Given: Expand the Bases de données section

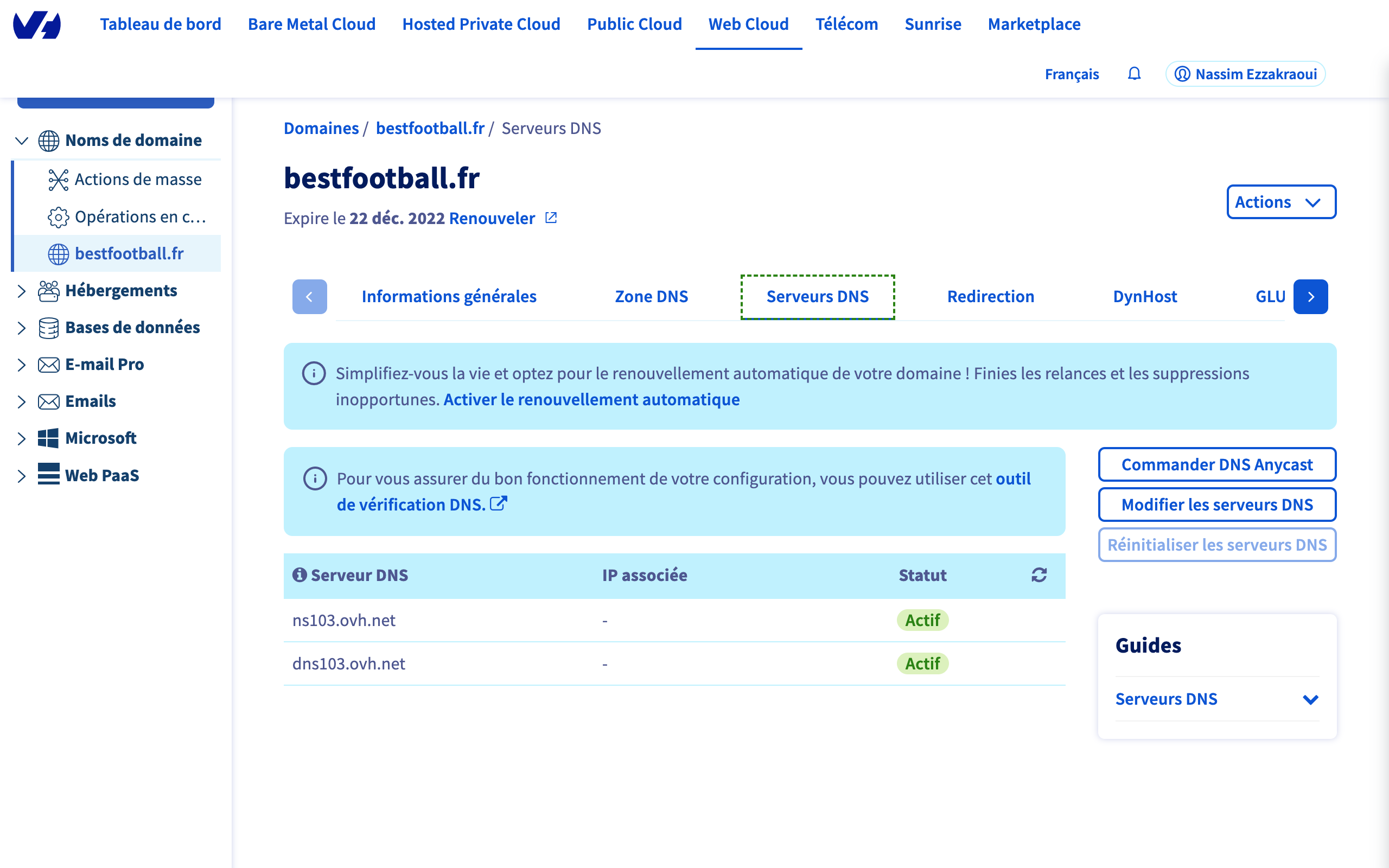Looking at the screenshot, I should coord(21,328).
